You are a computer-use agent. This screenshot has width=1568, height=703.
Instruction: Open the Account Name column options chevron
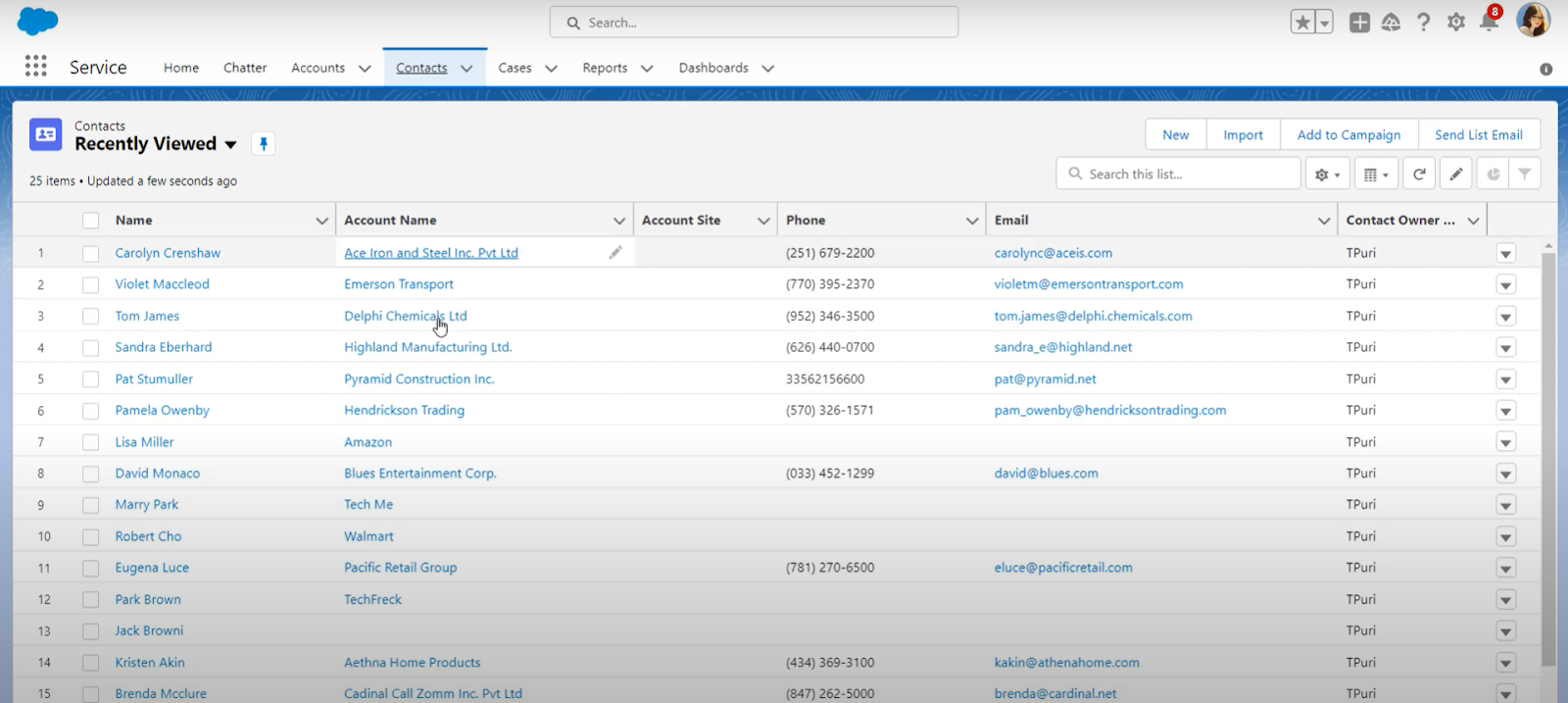619,221
